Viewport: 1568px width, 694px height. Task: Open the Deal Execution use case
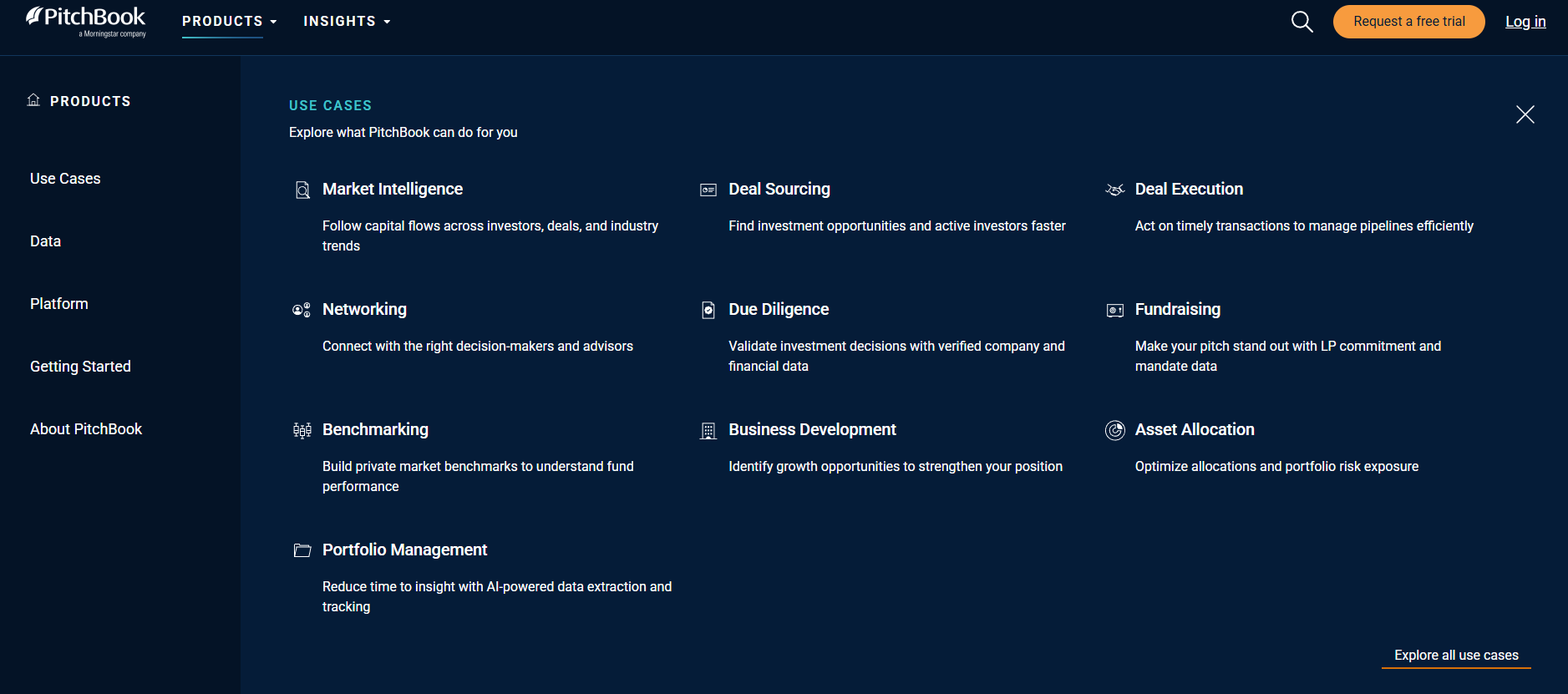pos(1189,190)
